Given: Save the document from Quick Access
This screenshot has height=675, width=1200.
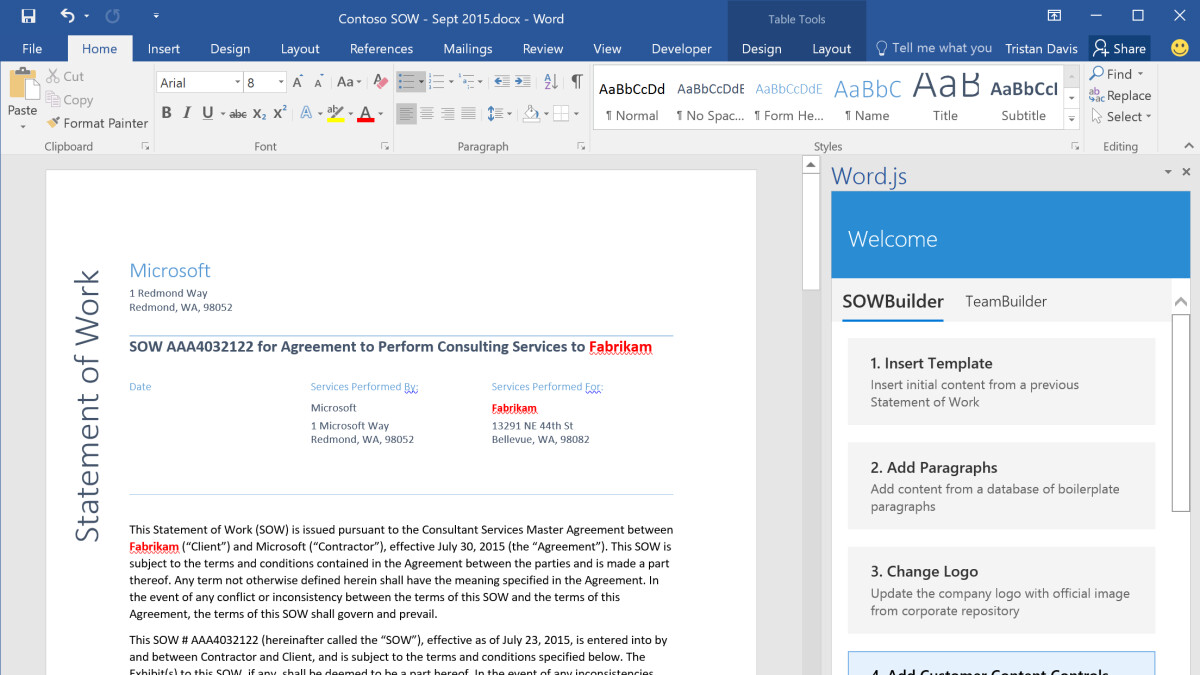Looking at the screenshot, I should [28, 17].
